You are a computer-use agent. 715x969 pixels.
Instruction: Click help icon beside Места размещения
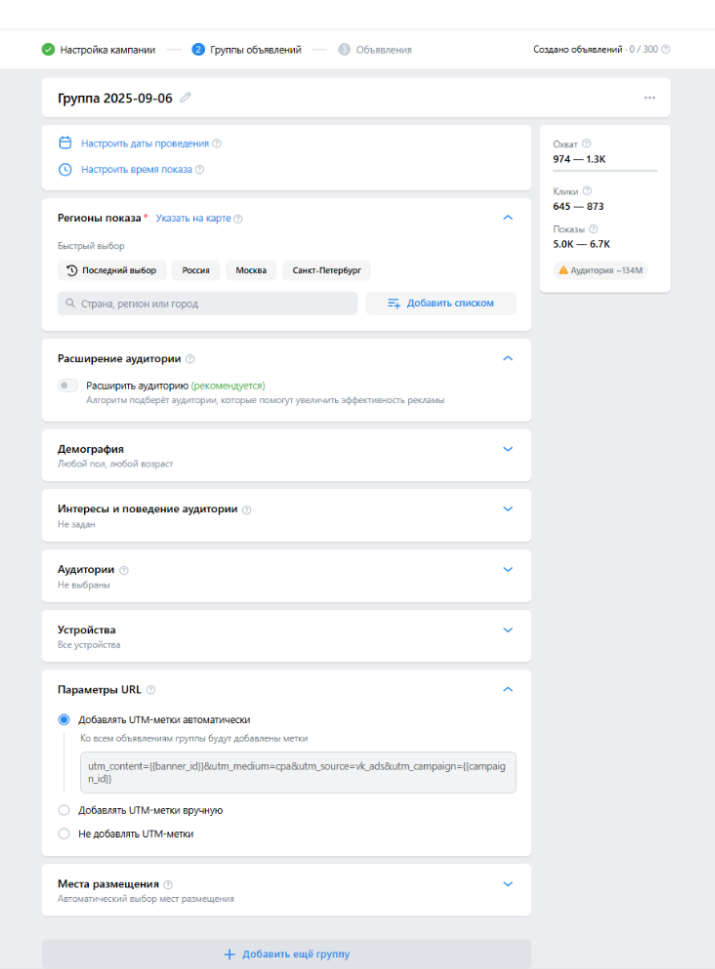[x=167, y=885]
